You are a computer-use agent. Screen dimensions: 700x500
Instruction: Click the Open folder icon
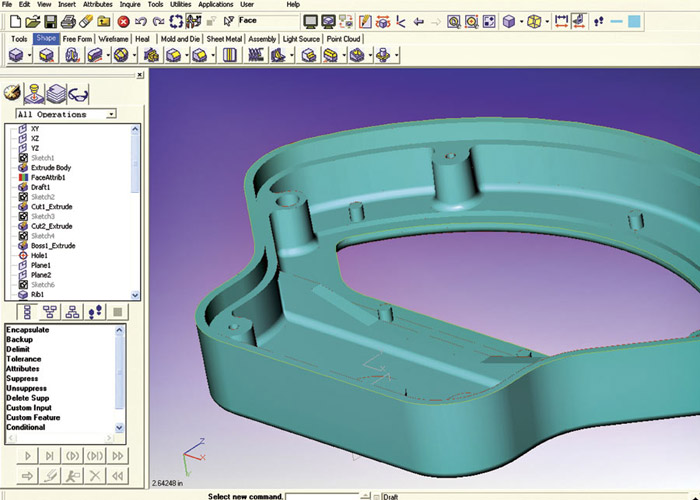pyautogui.click(x=31, y=20)
